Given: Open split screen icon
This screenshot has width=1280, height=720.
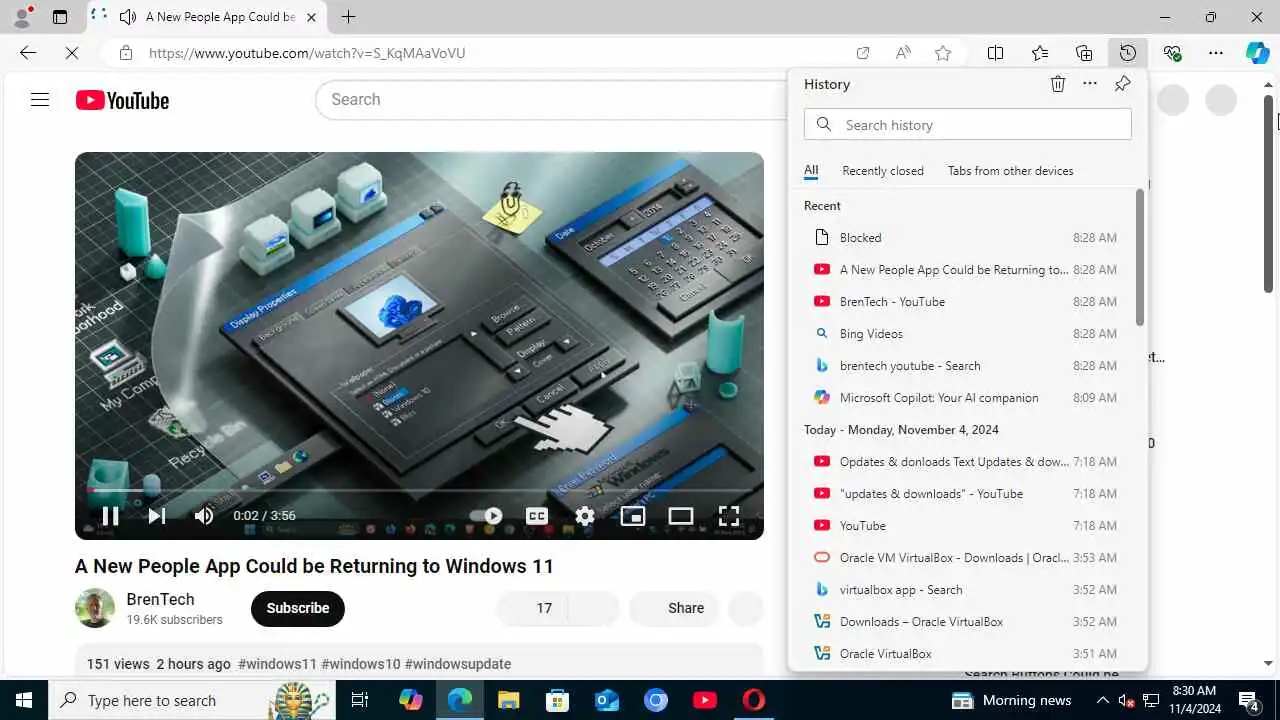Looking at the screenshot, I should point(995,53).
